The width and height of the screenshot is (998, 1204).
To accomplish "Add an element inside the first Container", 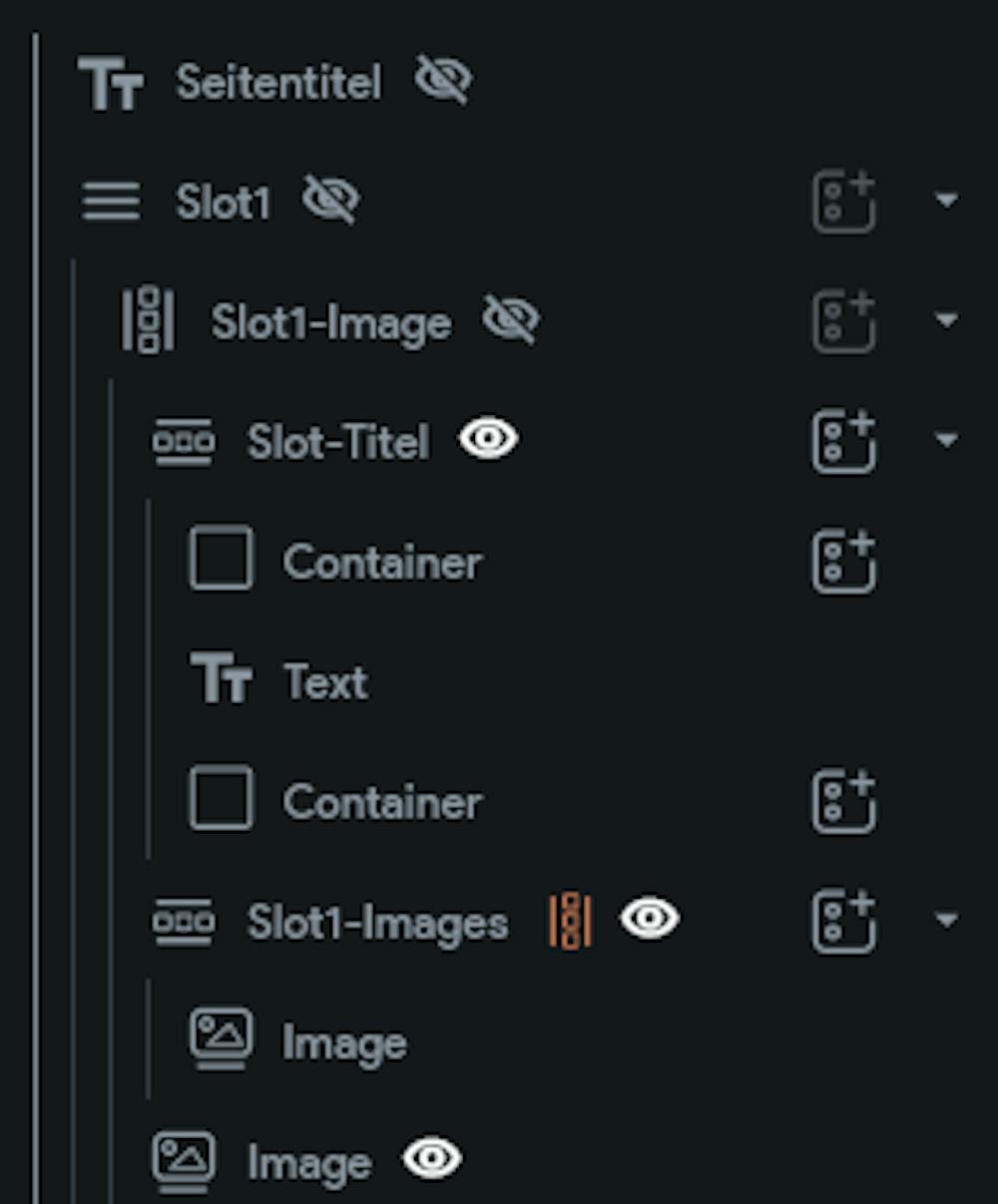I will click(844, 561).
